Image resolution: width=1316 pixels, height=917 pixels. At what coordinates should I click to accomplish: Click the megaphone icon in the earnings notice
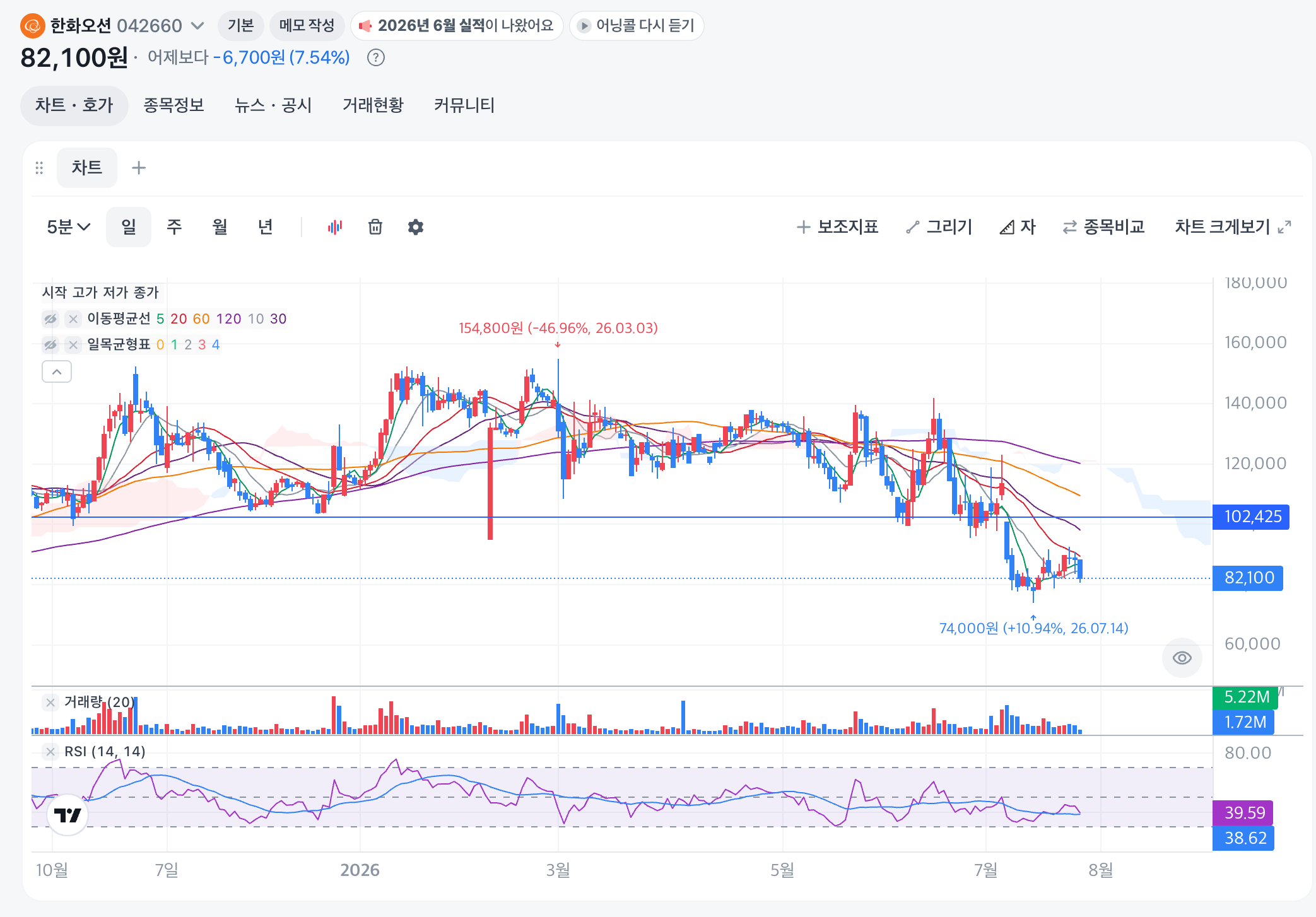[365, 26]
